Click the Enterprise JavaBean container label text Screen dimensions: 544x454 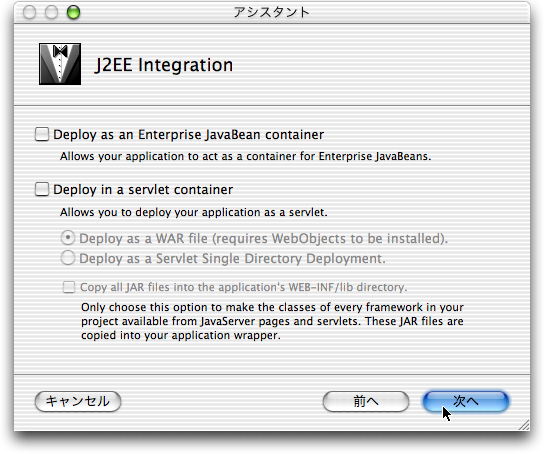coord(188,135)
